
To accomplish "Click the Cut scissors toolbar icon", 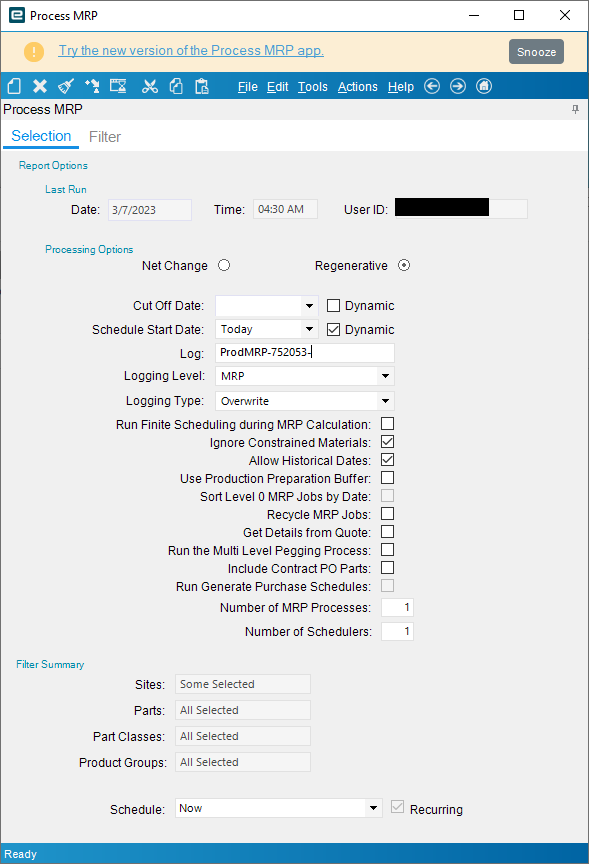I will (x=150, y=86).
